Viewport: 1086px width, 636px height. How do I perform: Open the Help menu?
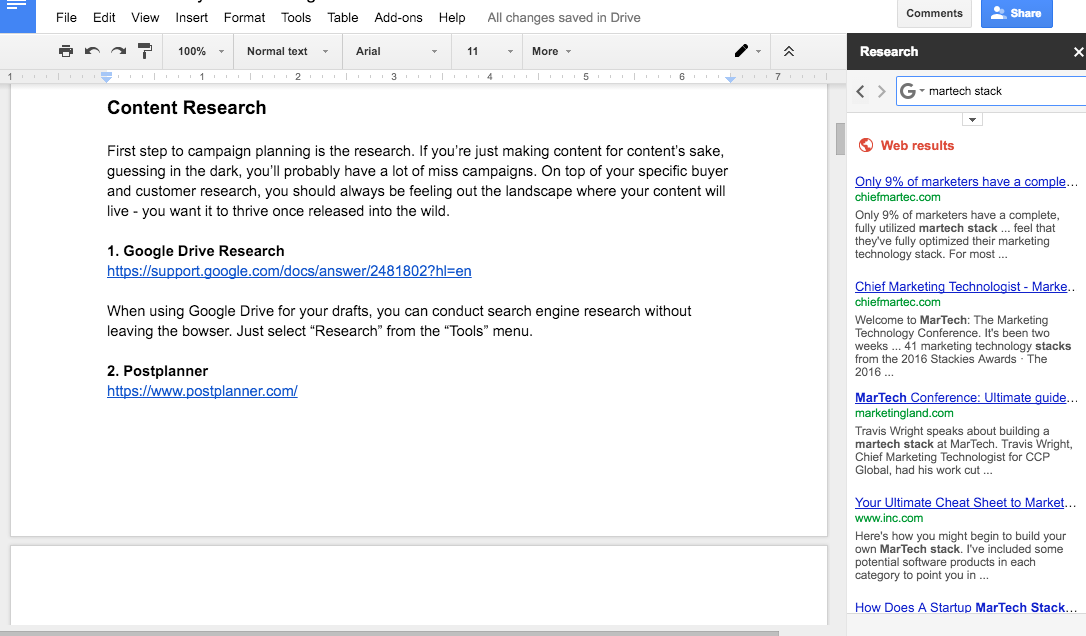[452, 17]
